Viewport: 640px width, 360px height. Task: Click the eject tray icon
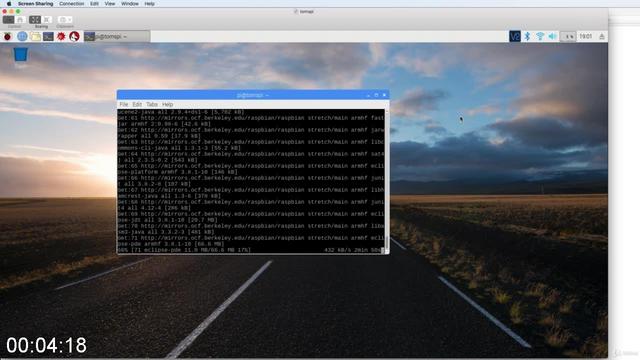[602, 36]
